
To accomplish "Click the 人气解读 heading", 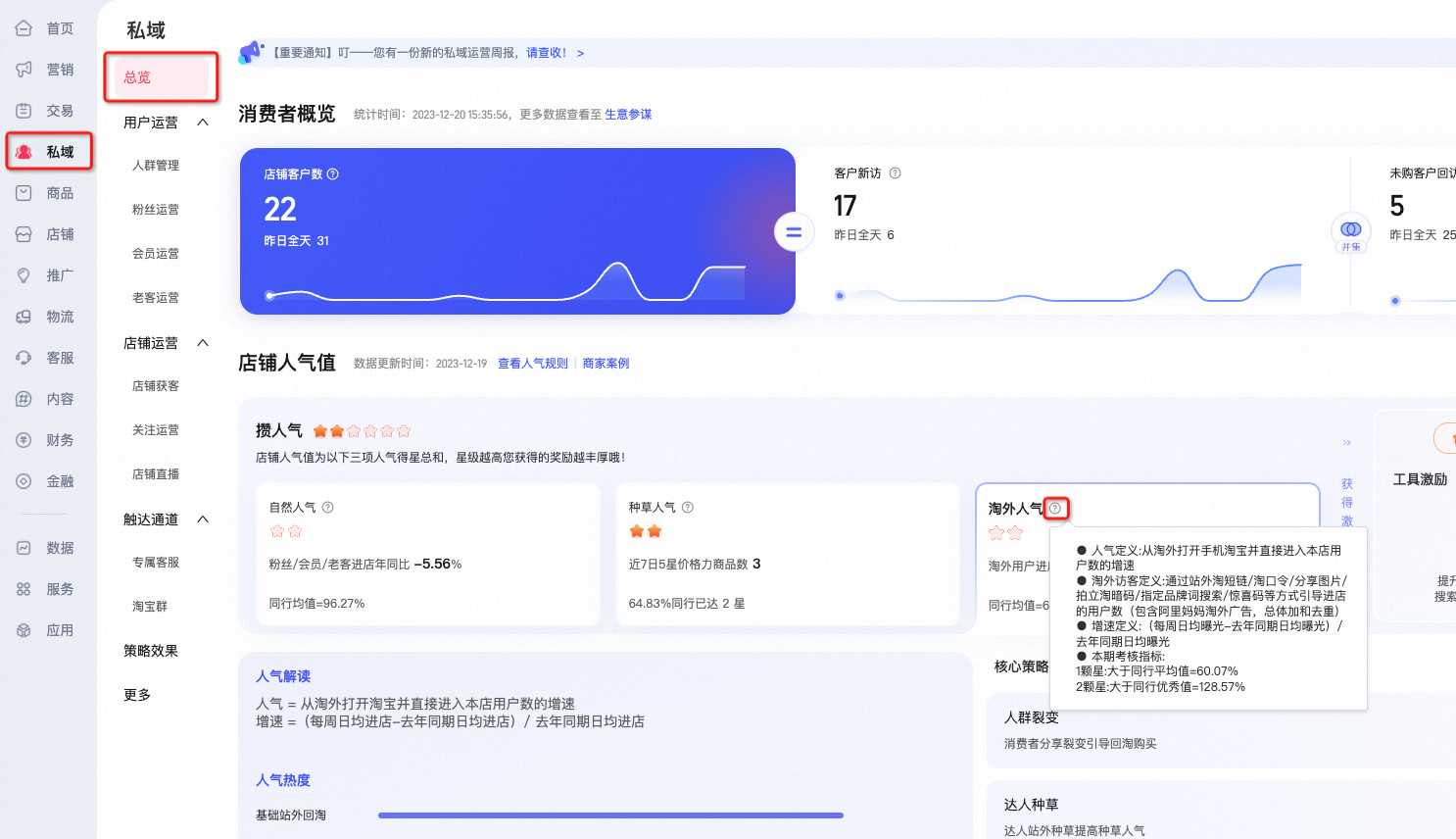I will point(283,676).
